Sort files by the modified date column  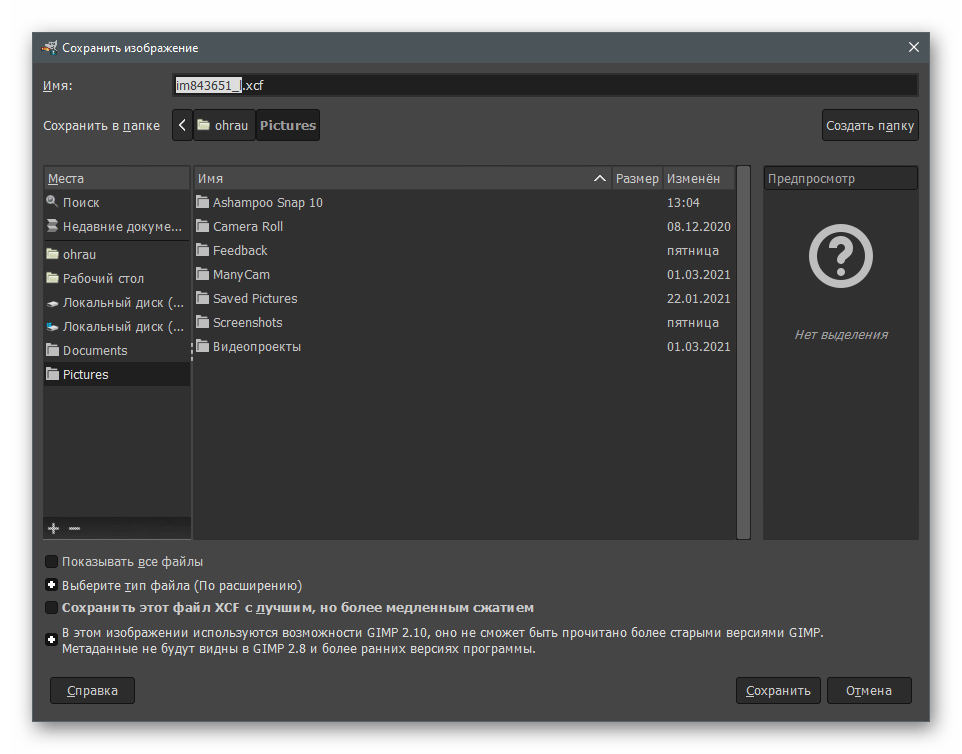[694, 178]
